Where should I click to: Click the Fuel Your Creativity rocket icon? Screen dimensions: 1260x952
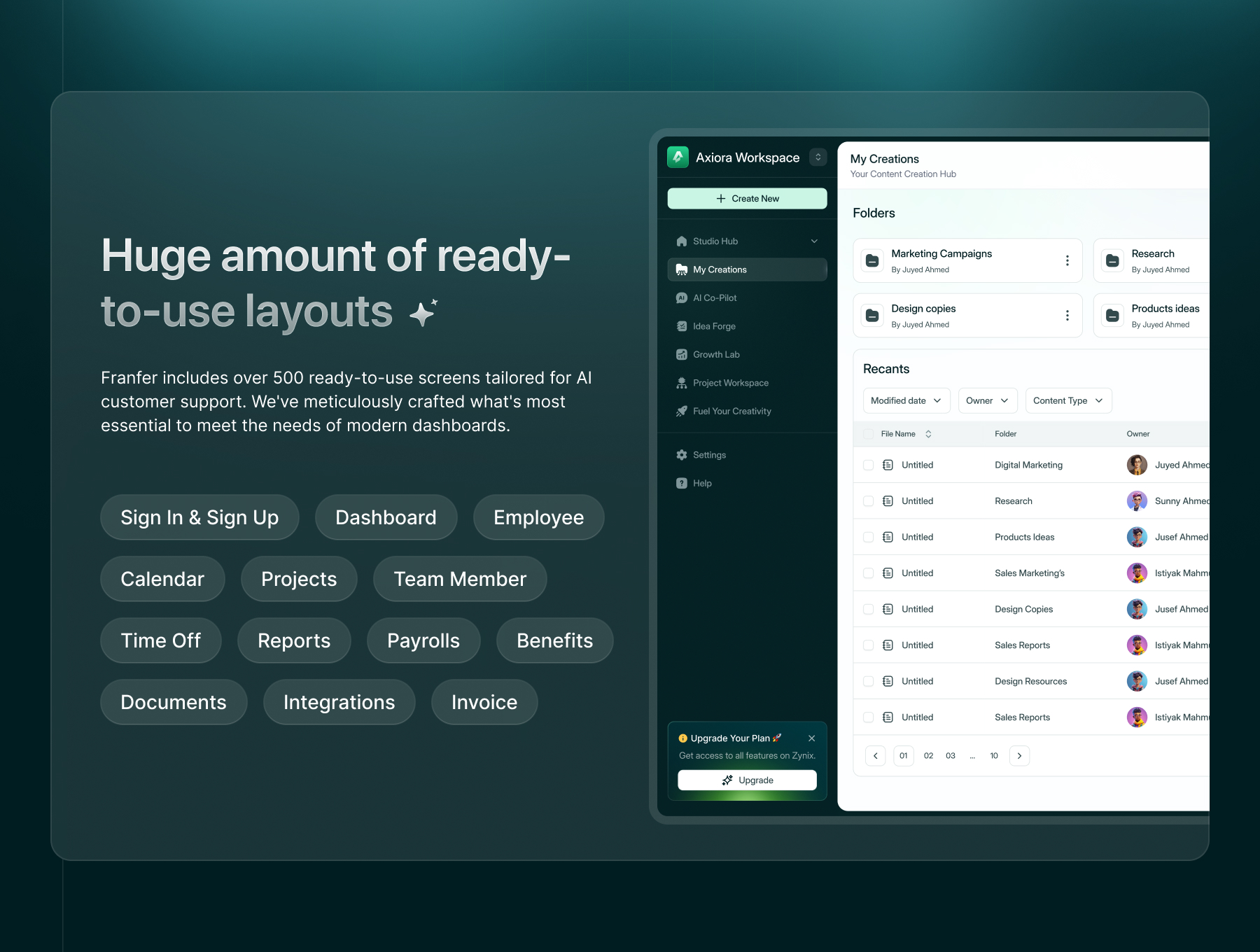coord(681,412)
